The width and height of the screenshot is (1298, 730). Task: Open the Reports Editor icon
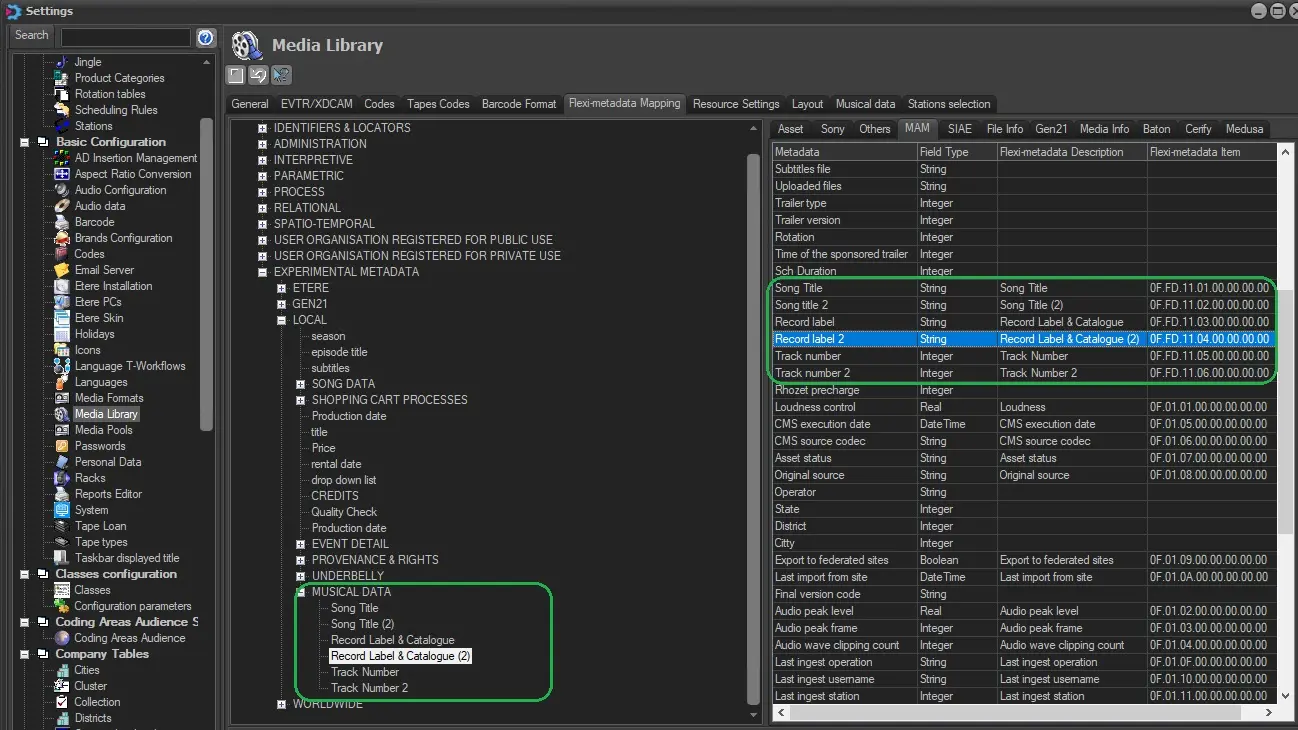tap(63, 494)
